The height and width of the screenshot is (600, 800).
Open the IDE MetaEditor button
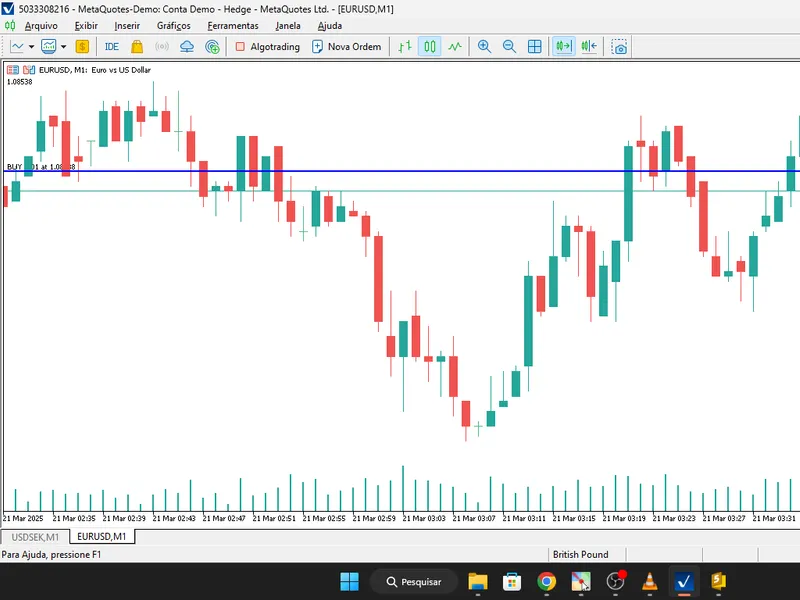coord(111,47)
